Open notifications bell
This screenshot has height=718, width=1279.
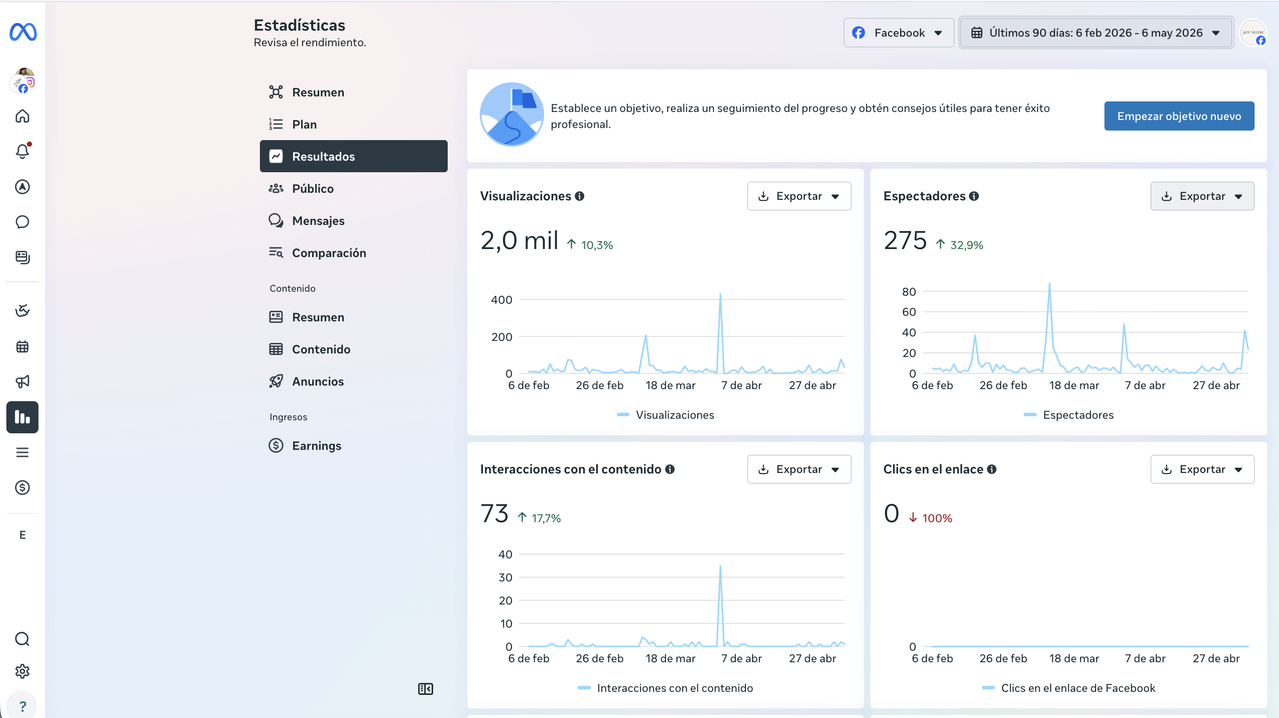point(22,151)
